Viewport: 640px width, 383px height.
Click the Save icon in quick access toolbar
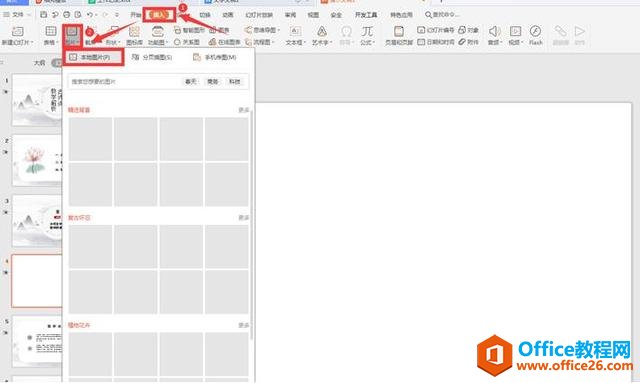tap(44, 15)
